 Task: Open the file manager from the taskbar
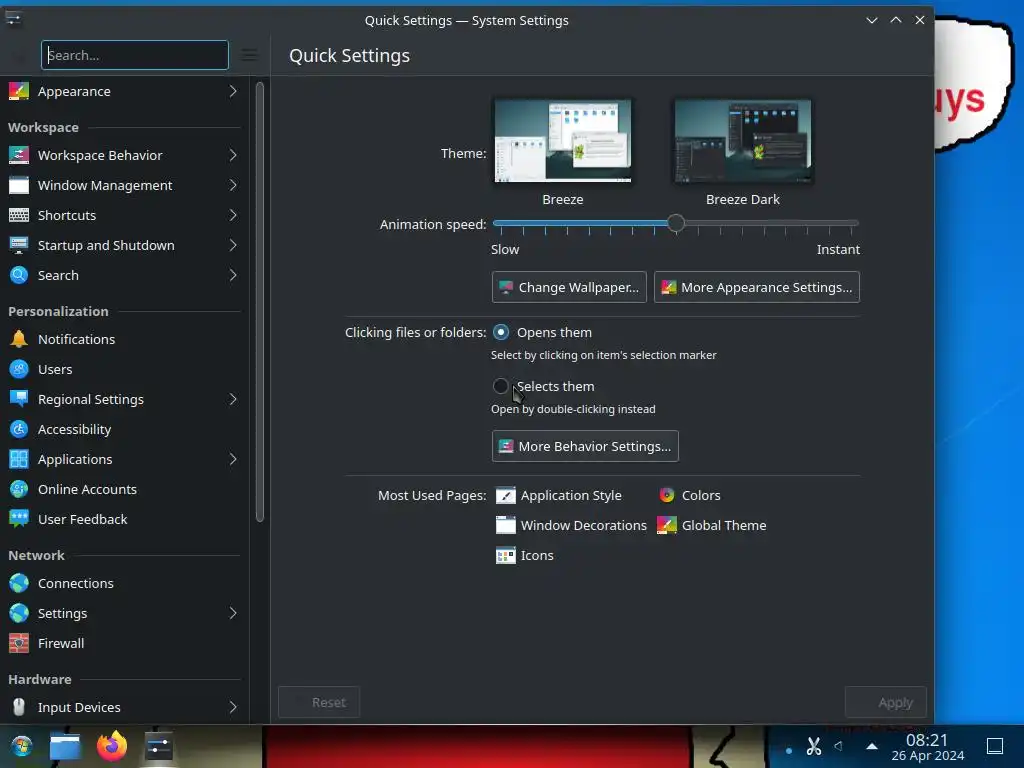click(x=65, y=746)
